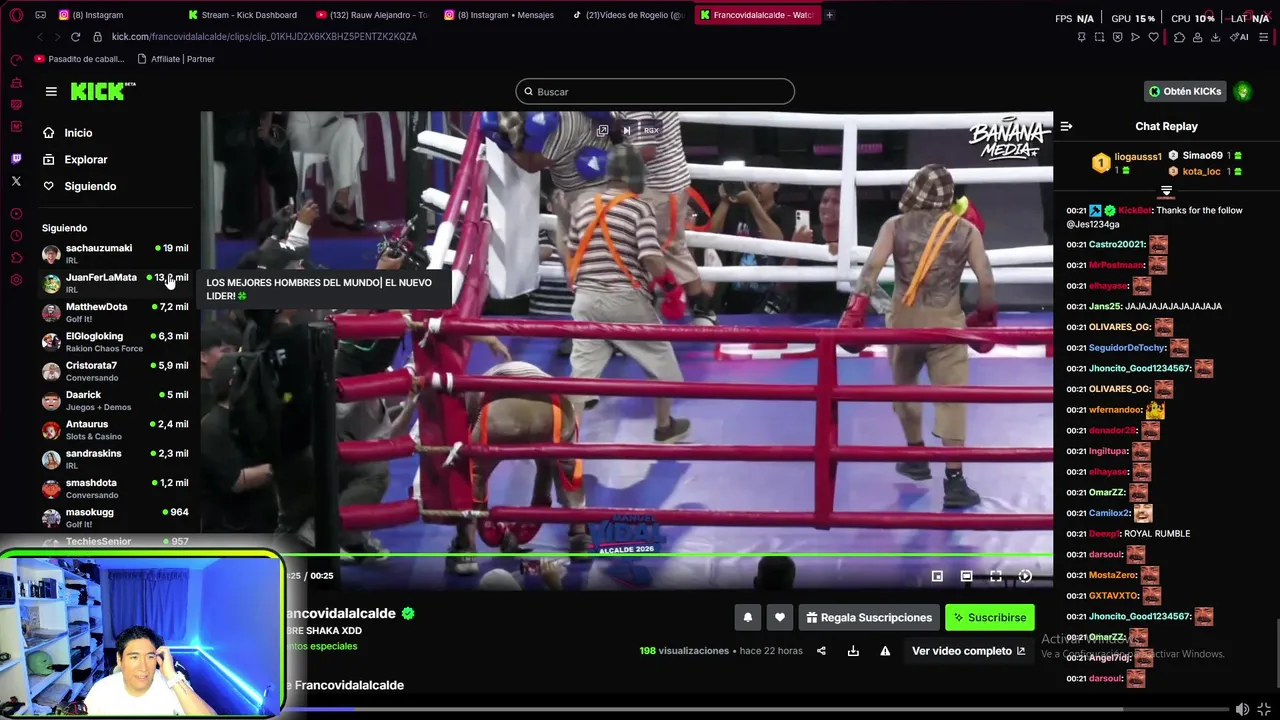The width and height of the screenshot is (1280, 720).
Task: Open JuanFerLaMata channel in following list
Action: coord(115,282)
